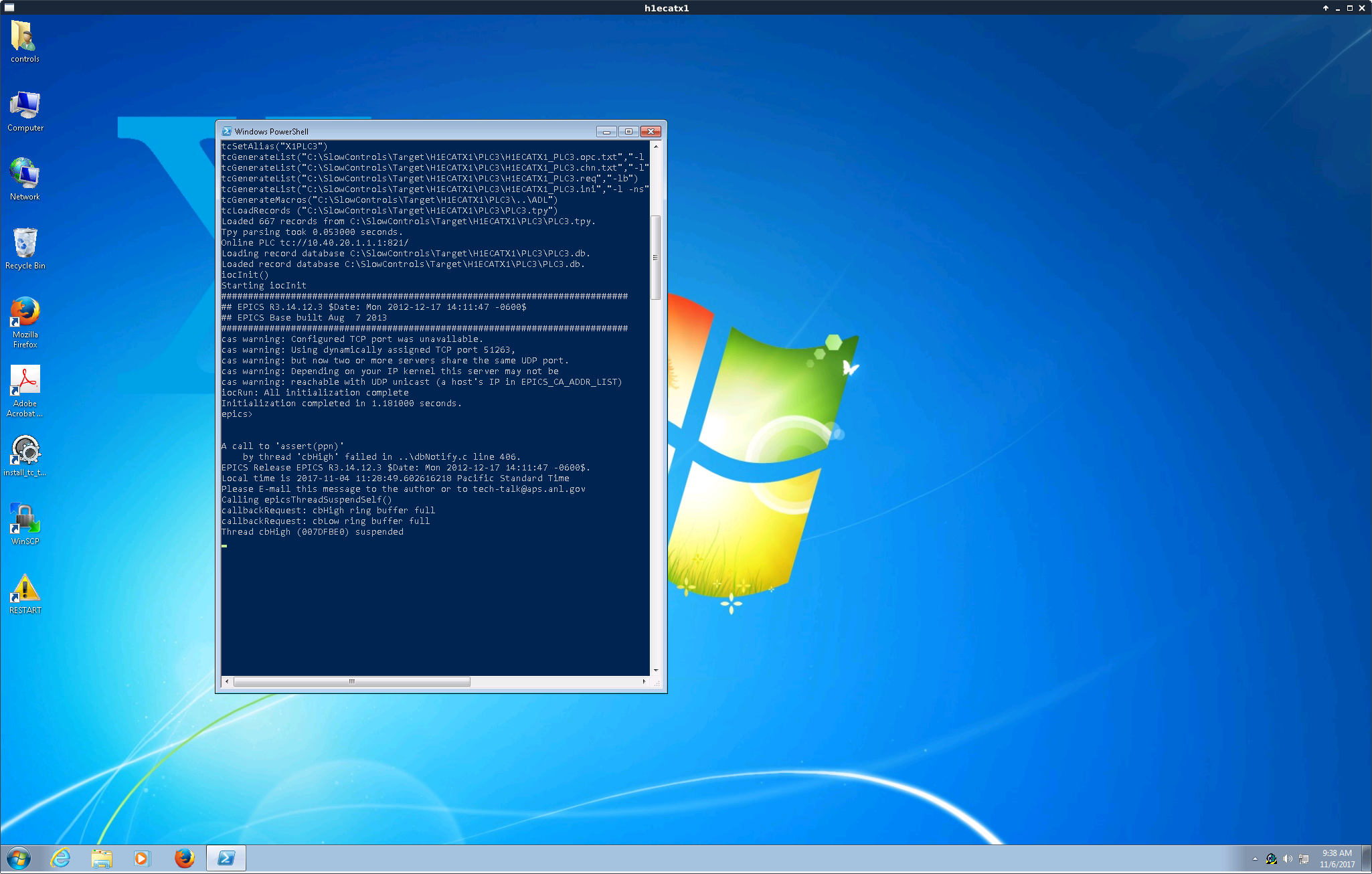The height and width of the screenshot is (874, 1372).
Task: Click 'Starting iocInit' text line
Action: point(264,286)
